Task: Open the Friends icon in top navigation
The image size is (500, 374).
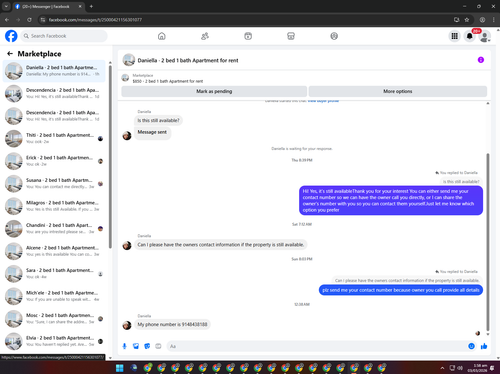Action: click(x=205, y=36)
